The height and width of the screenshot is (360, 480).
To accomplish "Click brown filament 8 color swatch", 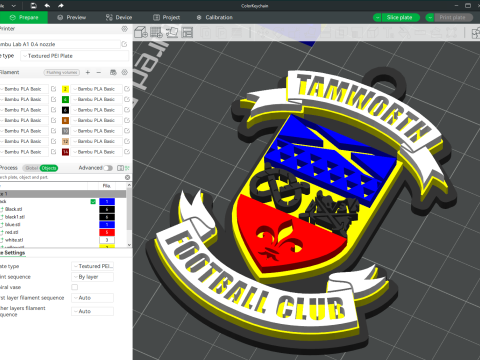I will point(65,120).
